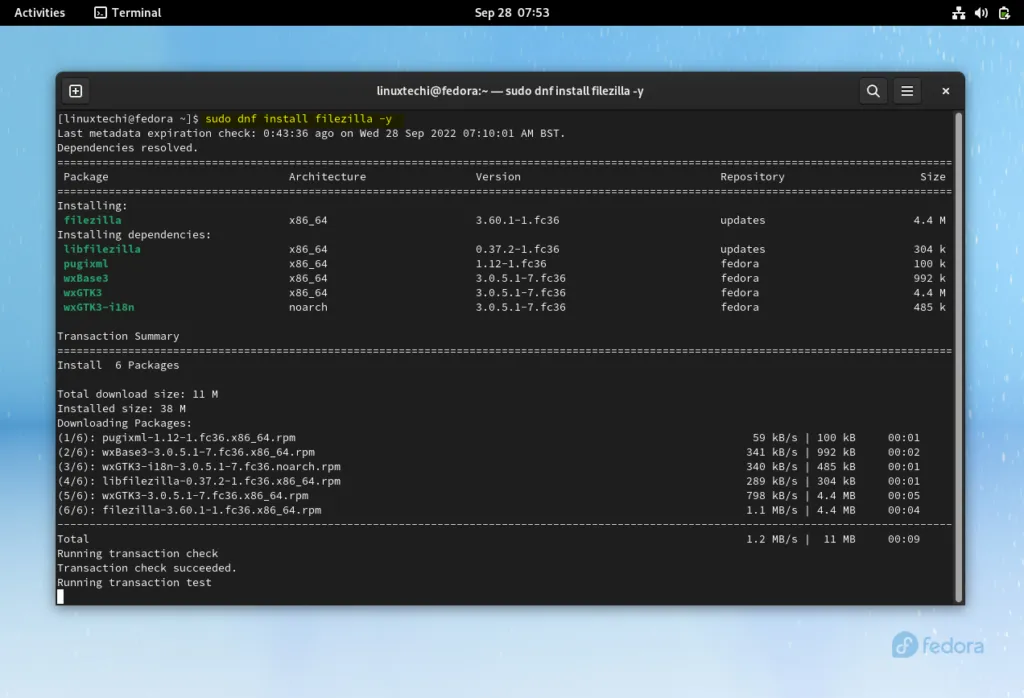Screen dimensions: 1024x698
Task: Open the Activities overview
Action: pyautogui.click(x=40, y=12)
